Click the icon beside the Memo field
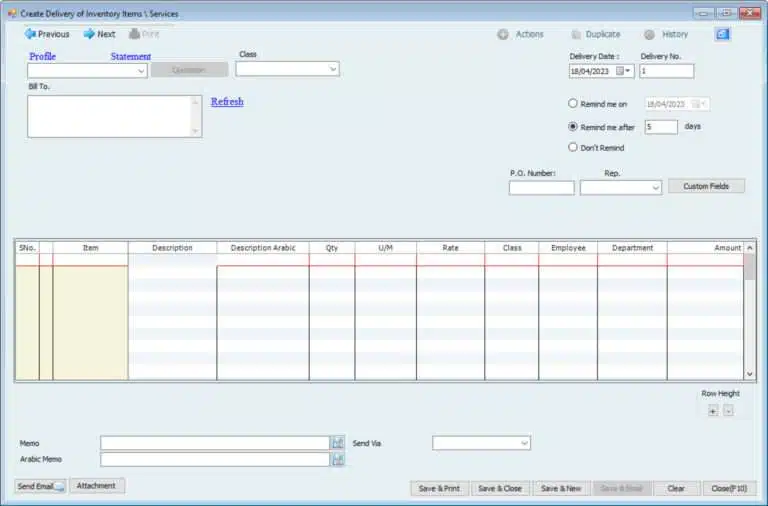 tap(338, 443)
